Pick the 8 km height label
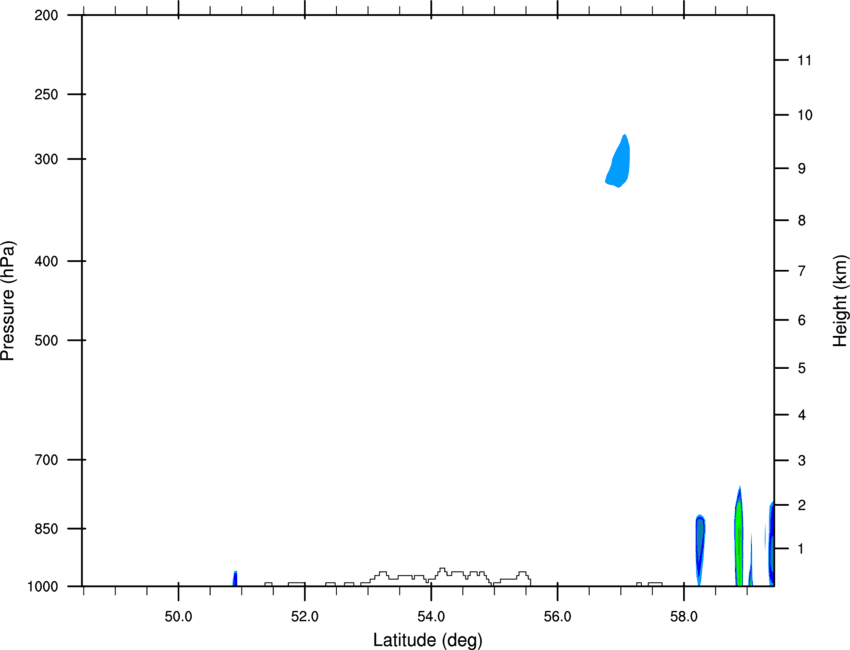This screenshot has height=650, width=850. (802, 221)
